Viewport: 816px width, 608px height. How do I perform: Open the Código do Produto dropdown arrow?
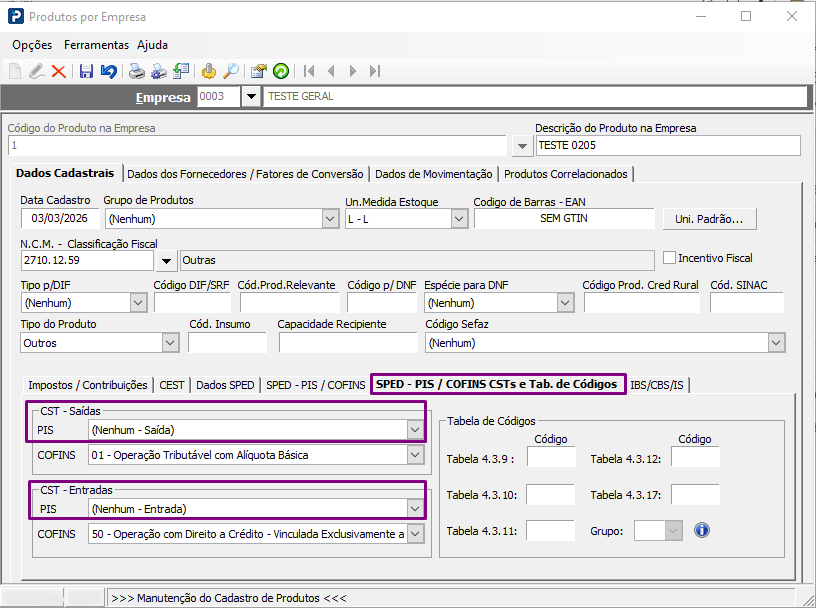(522, 146)
